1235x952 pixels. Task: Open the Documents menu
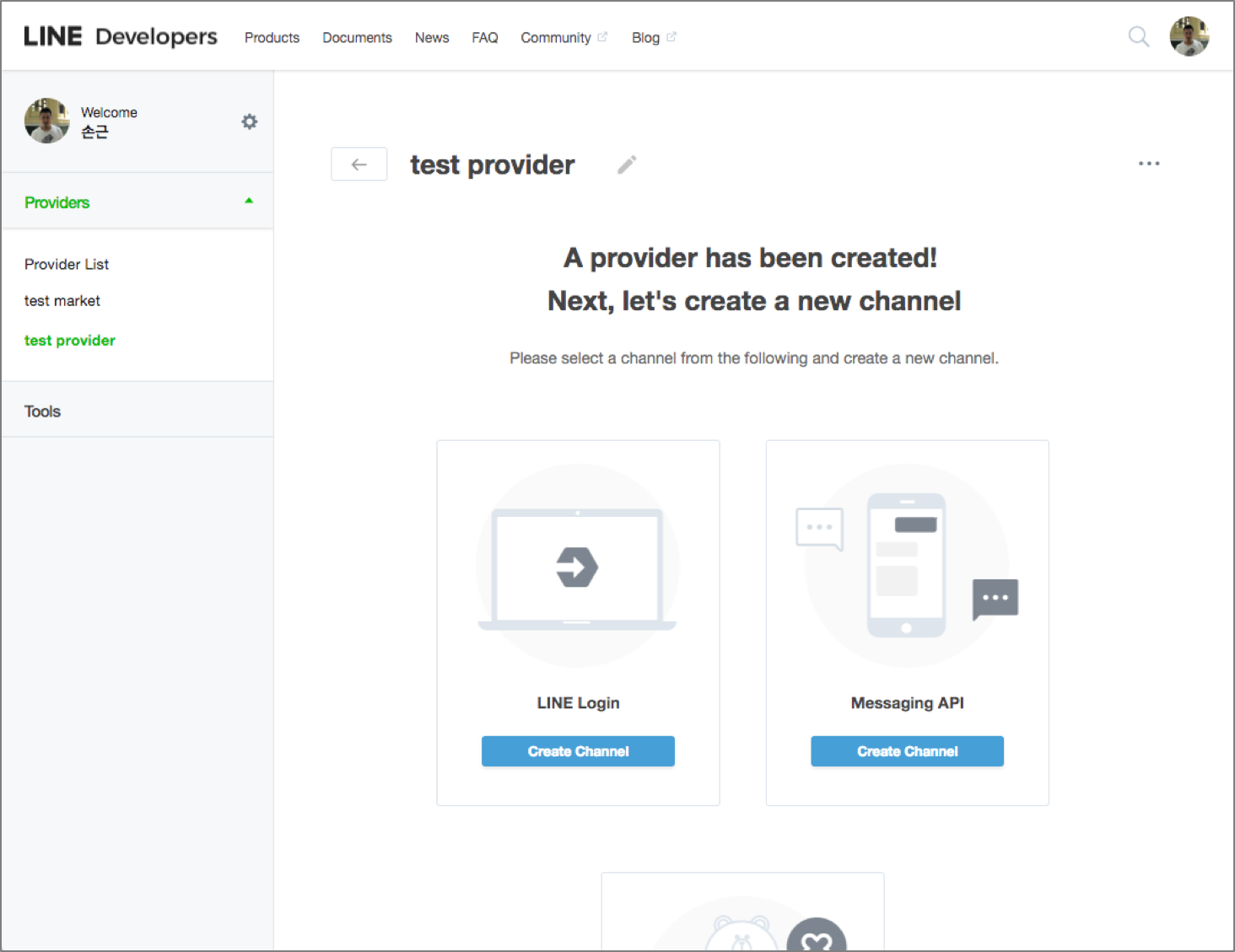point(357,38)
